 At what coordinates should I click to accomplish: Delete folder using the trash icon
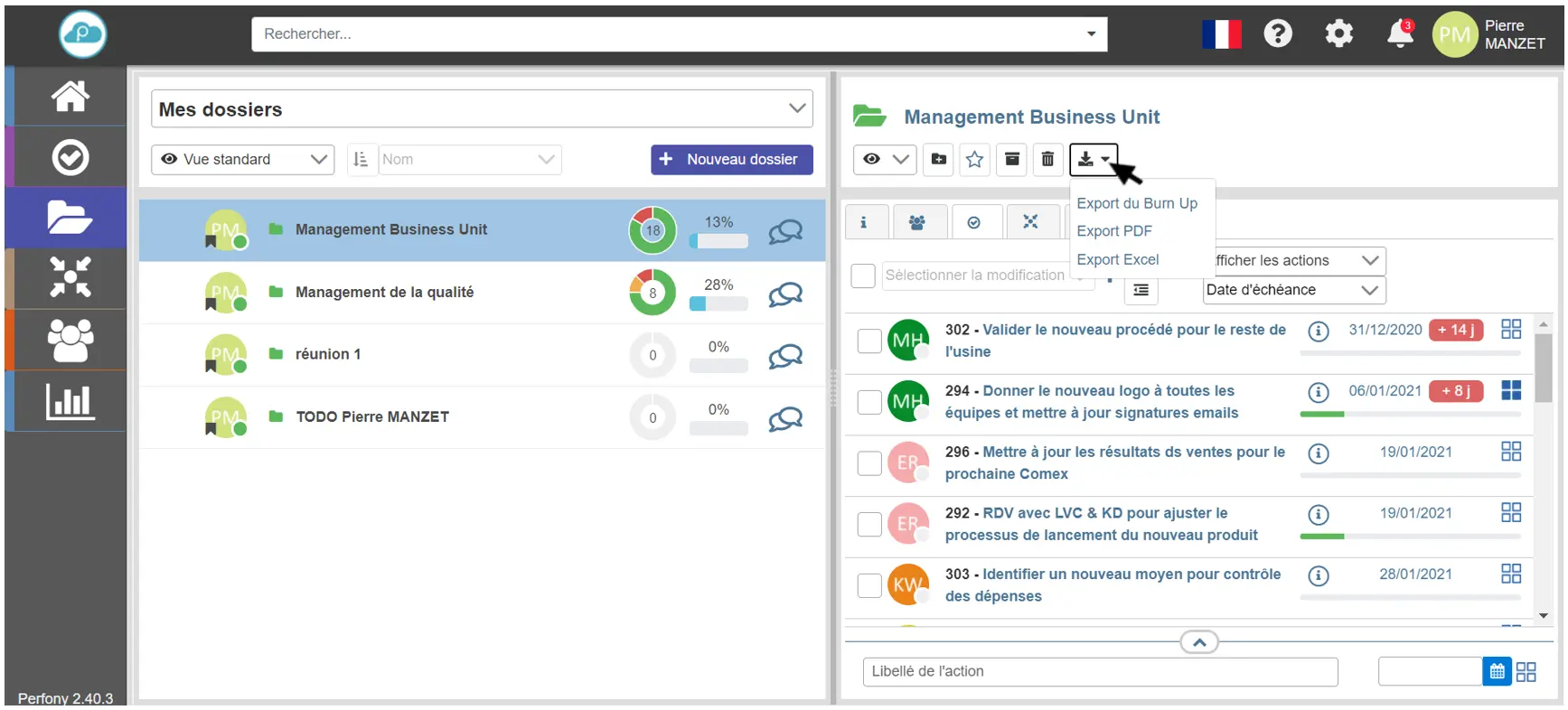coord(1047,160)
